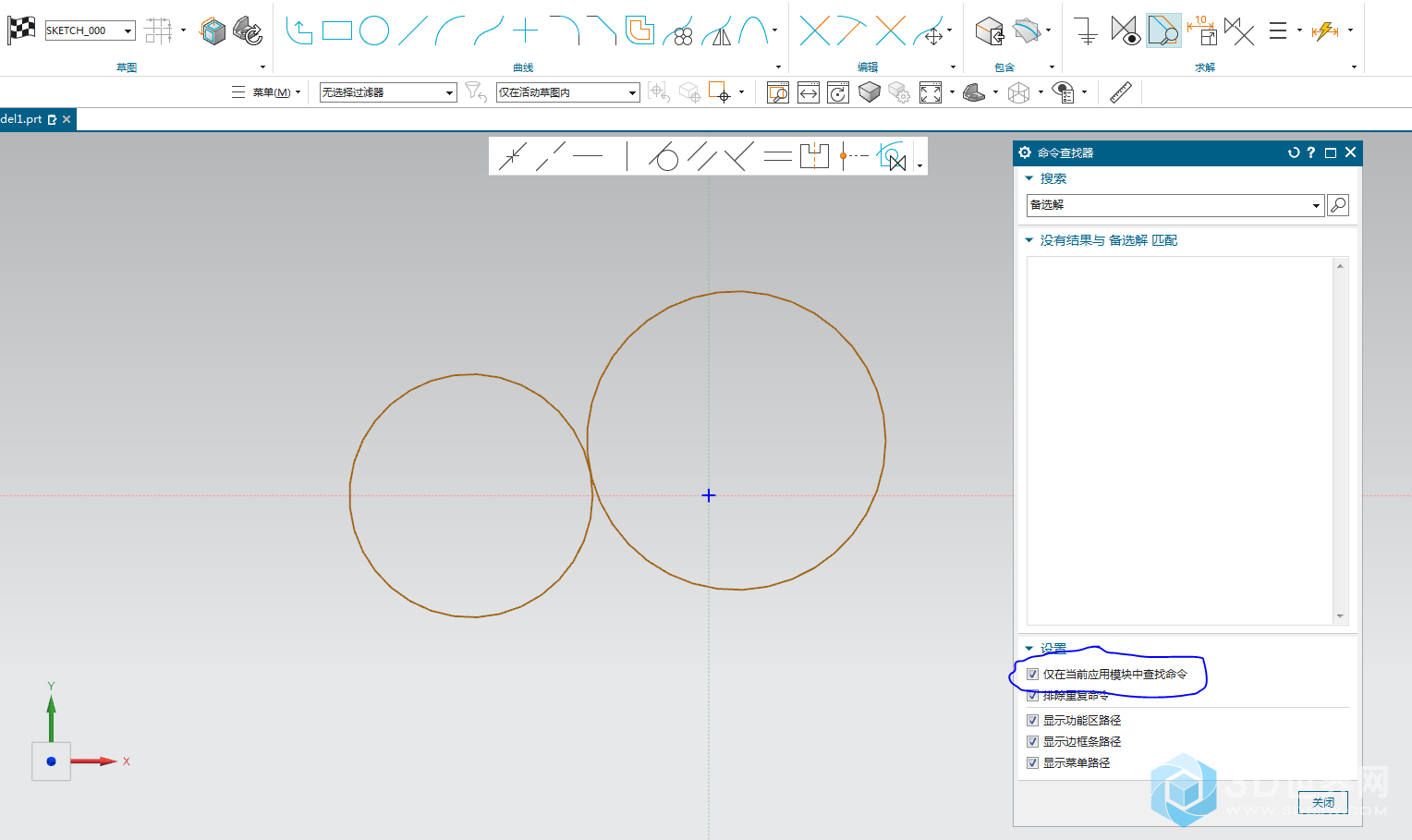
Task: Click the Zoom window icon
Action: pyautogui.click(x=778, y=92)
